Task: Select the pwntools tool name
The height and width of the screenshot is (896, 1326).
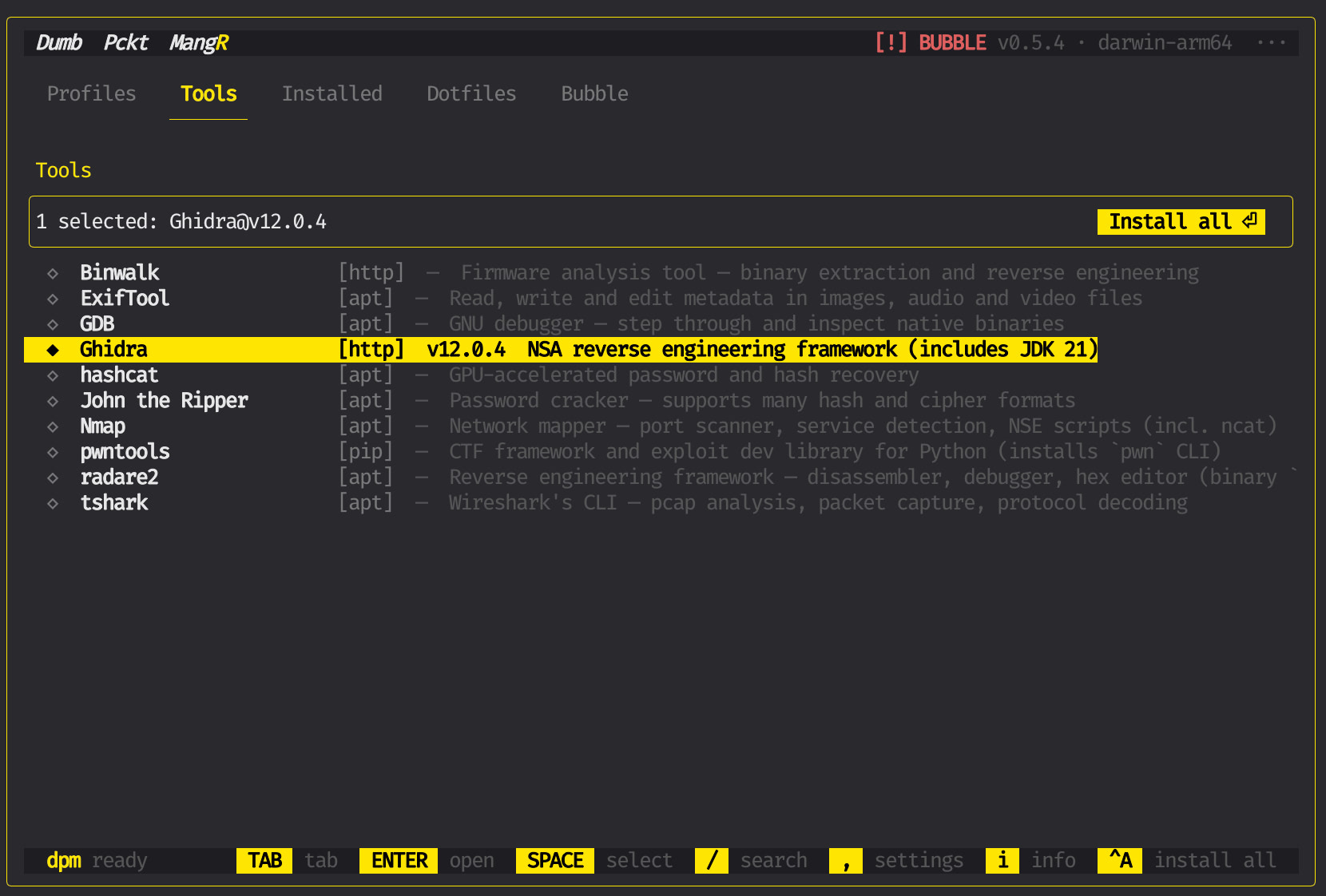Action: click(x=125, y=452)
